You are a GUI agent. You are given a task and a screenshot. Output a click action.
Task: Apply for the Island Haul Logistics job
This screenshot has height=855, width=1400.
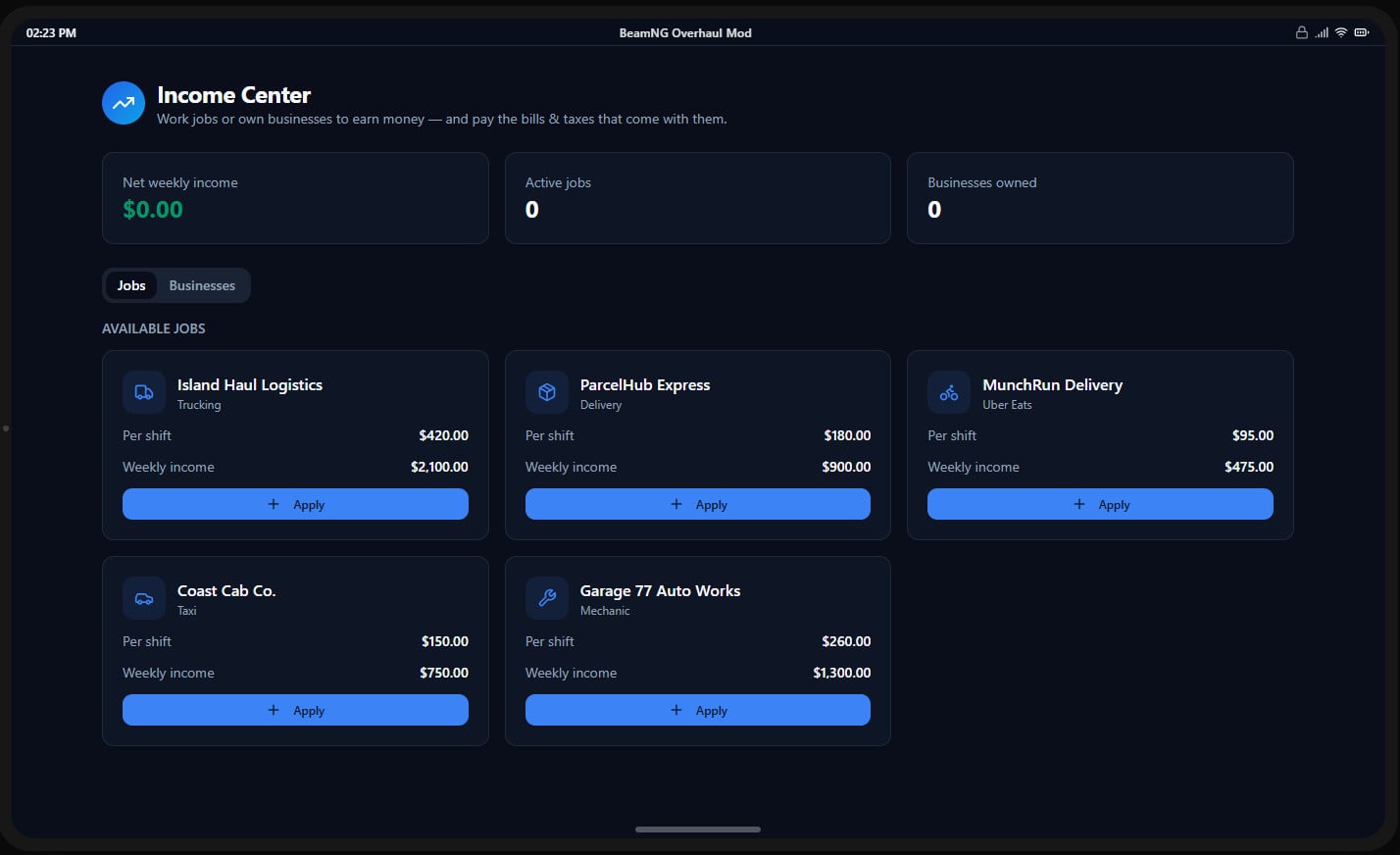click(x=295, y=504)
